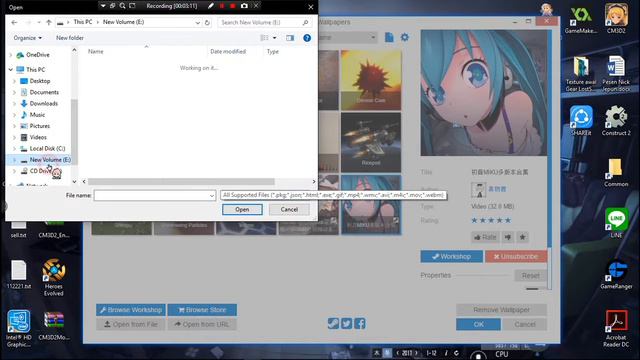Open the view options dropdown arrow
Screen dimensions: 640x360
(x=274, y=38)
